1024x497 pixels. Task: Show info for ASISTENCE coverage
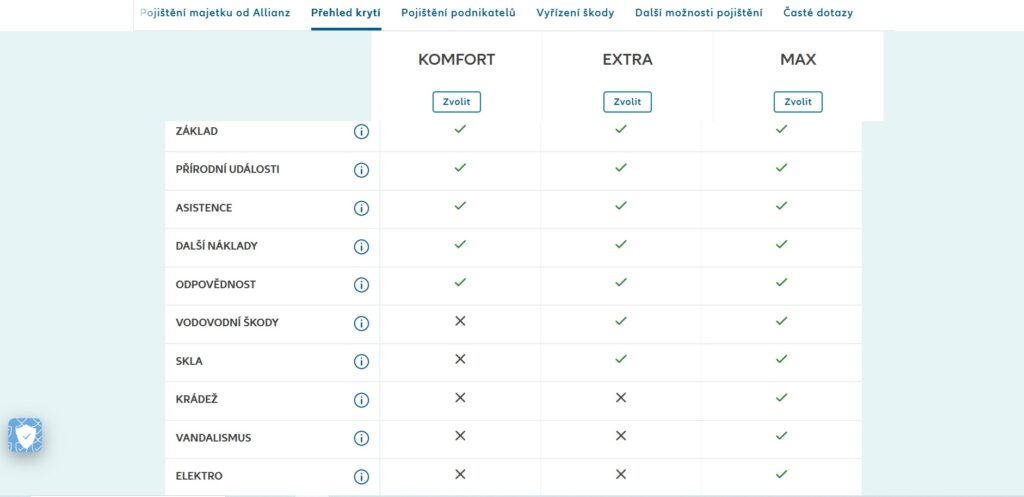pos(361,208)
